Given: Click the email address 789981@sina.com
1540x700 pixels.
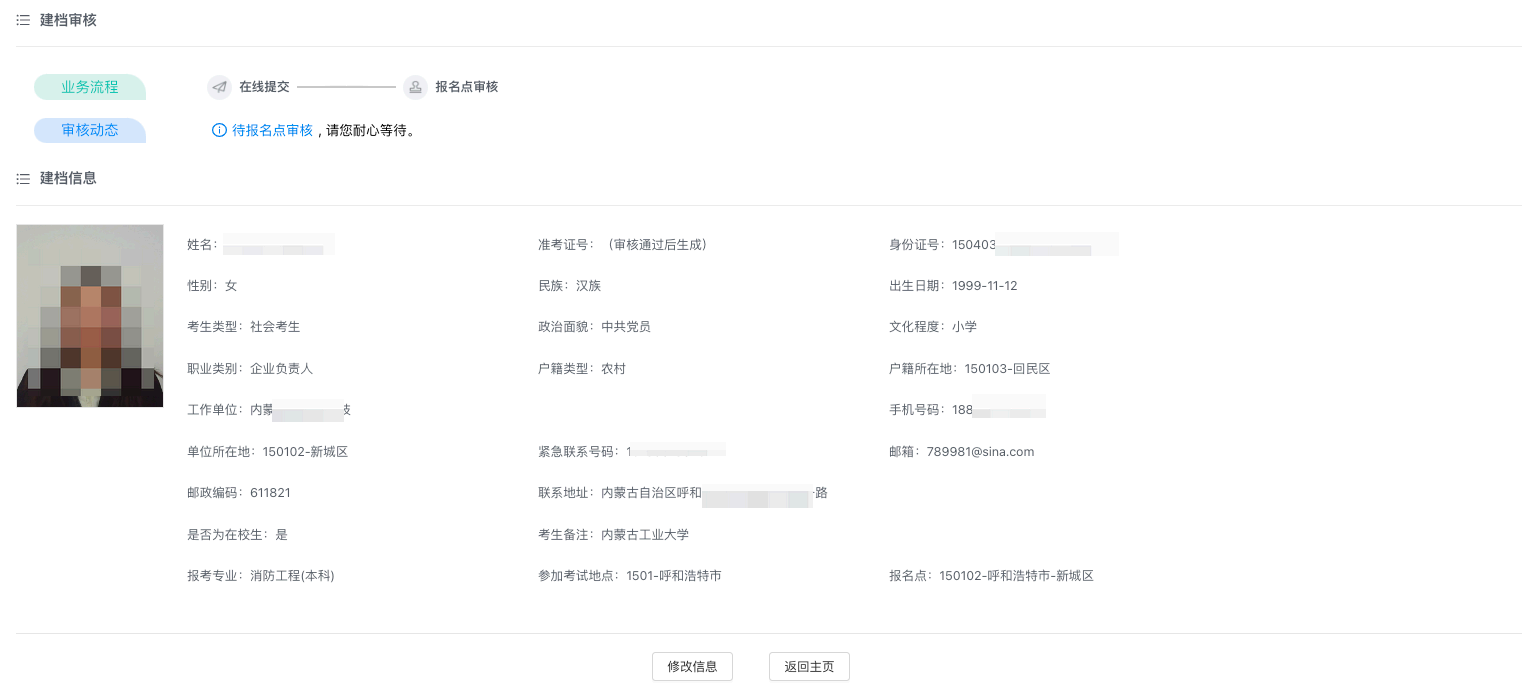Looking at the screenshot, I should 980,452.
